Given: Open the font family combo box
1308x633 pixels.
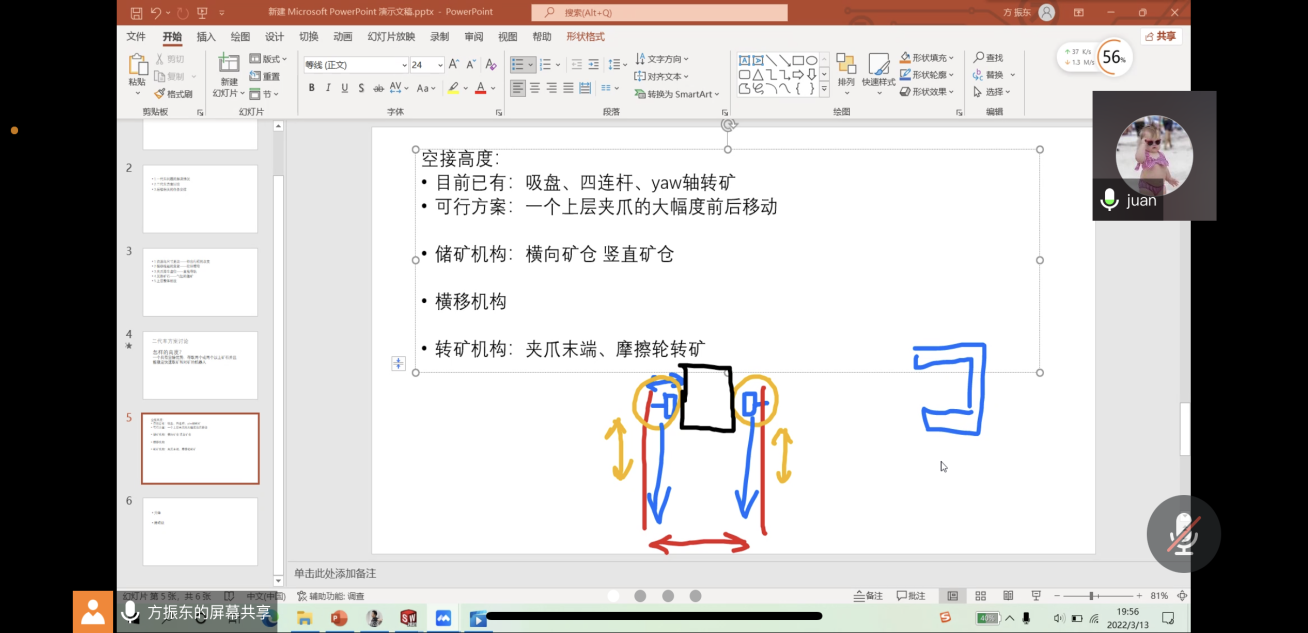Looking at the screenshot, I should pos(355,63).
